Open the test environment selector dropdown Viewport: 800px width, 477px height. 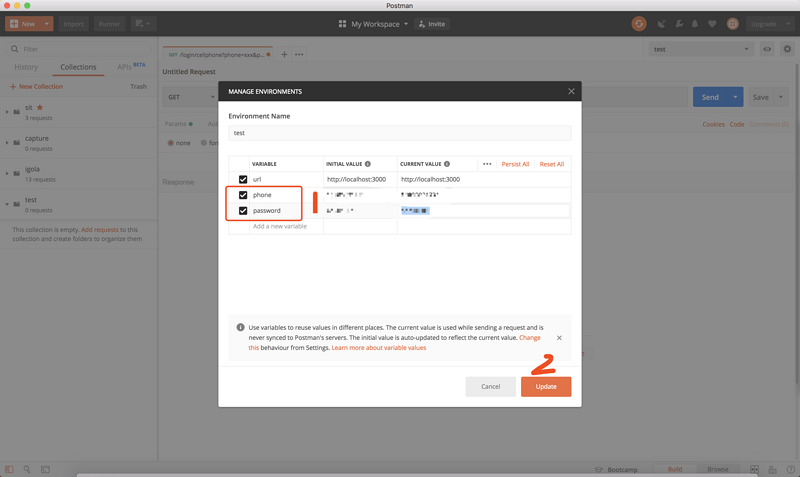click(x=701, y=49)
